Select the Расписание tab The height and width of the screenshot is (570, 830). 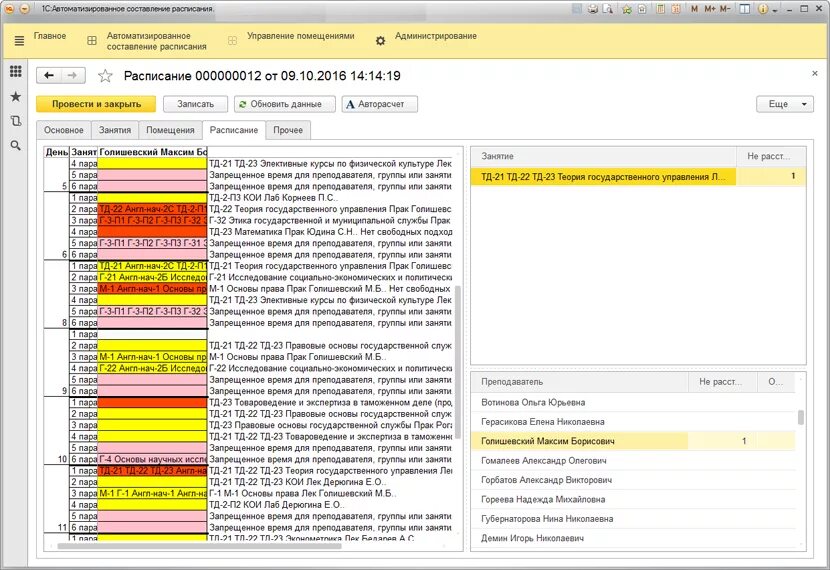(x=234, y=130)
